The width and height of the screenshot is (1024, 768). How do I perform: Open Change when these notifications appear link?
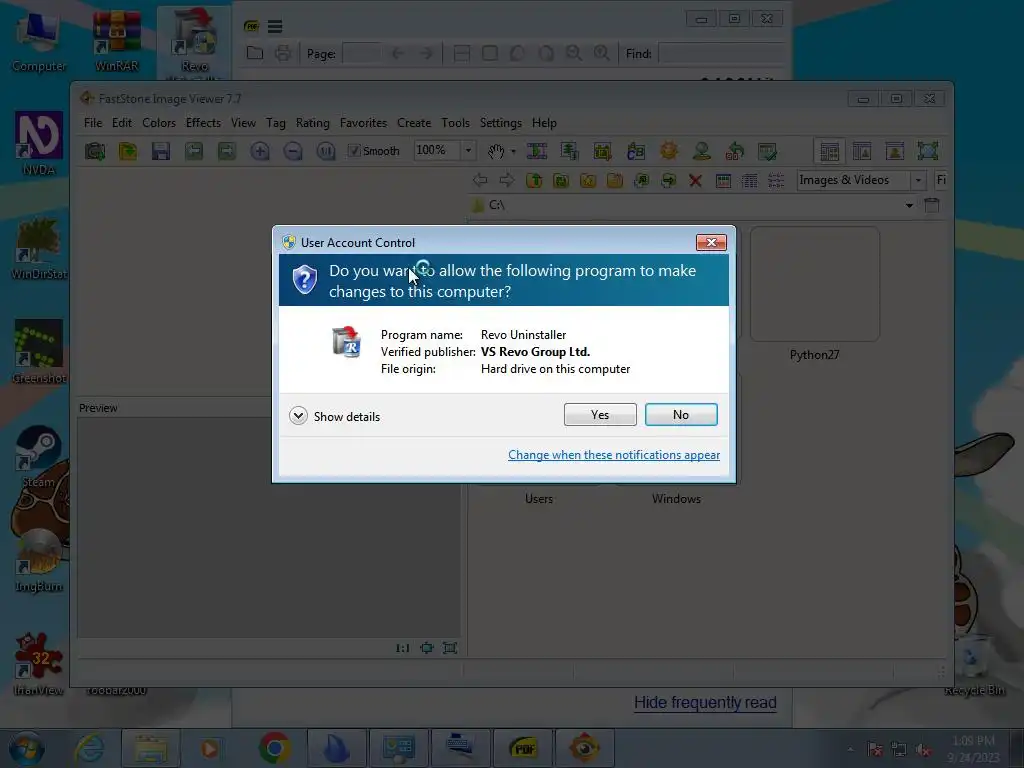tap(614, 455)
